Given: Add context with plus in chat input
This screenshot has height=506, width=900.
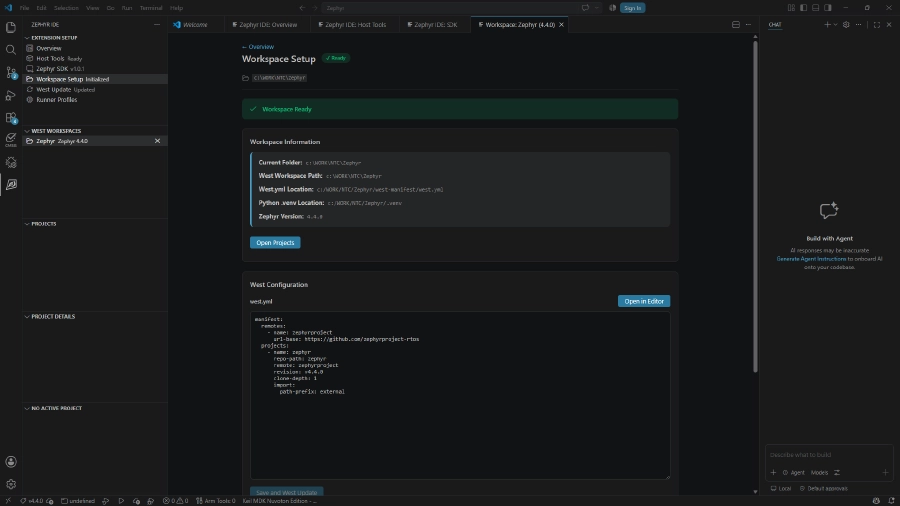Looking at the screenshot, I should point(773,473).
